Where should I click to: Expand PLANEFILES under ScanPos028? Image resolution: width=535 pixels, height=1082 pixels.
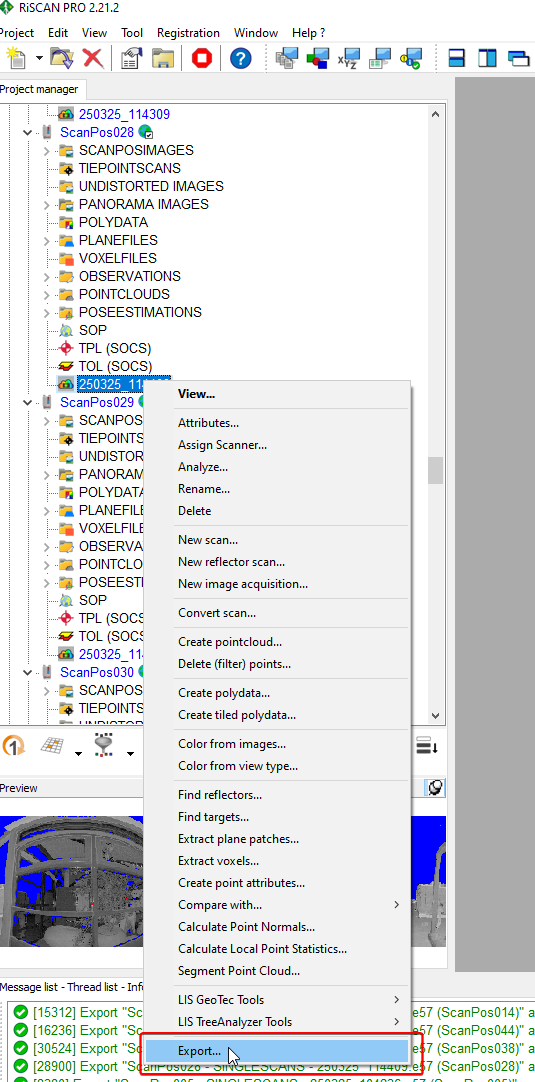46,240
